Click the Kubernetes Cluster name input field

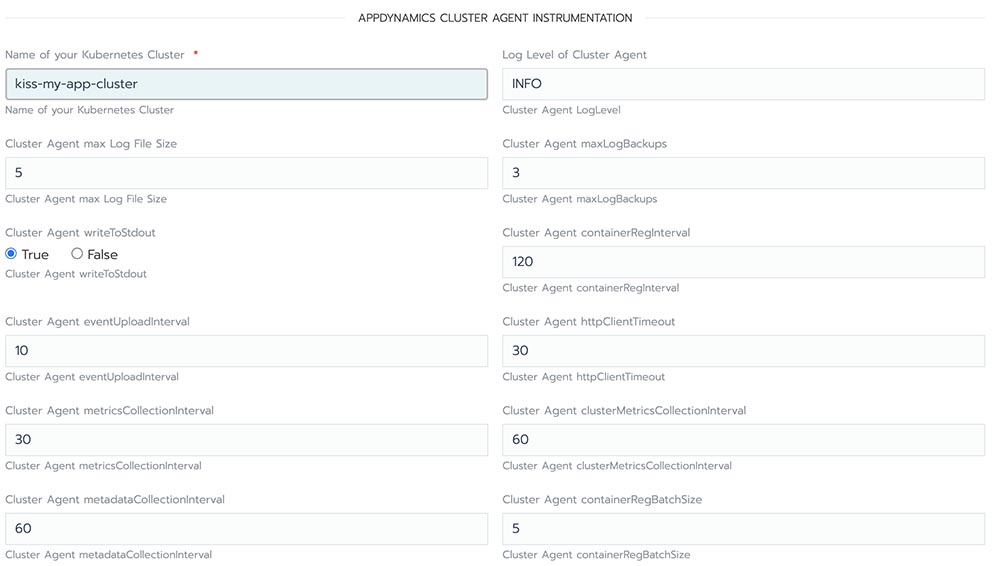point(246,84)
